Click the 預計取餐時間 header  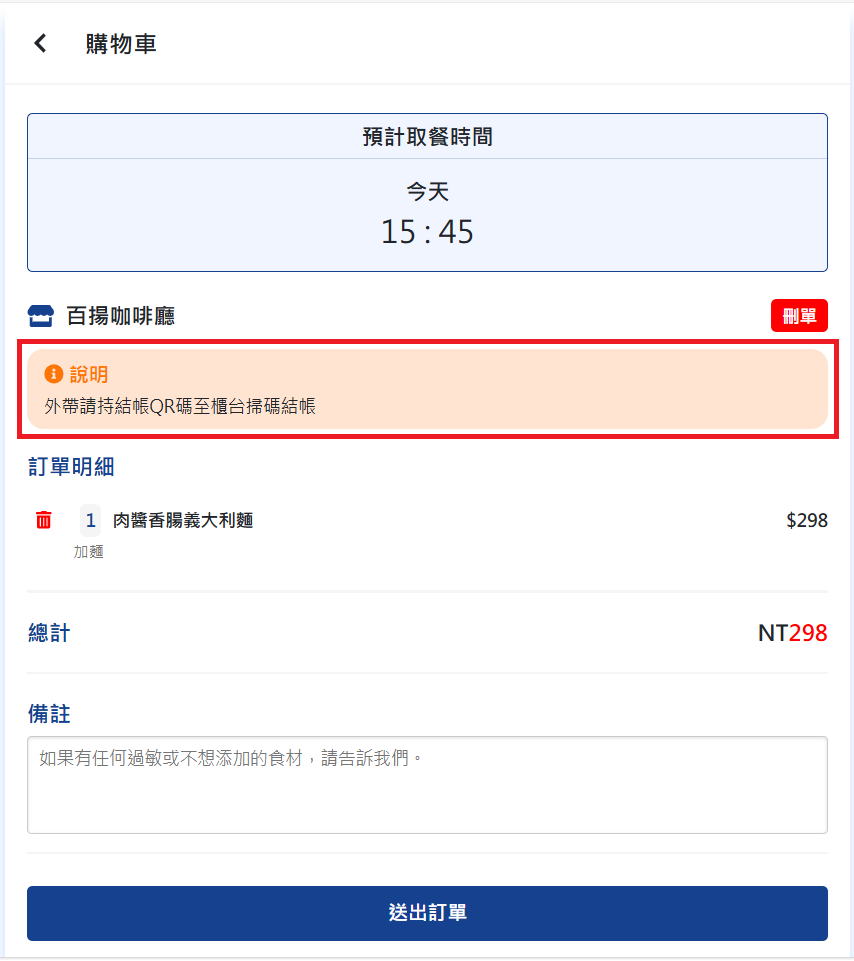pyautogui.click(x=427, y=137)
